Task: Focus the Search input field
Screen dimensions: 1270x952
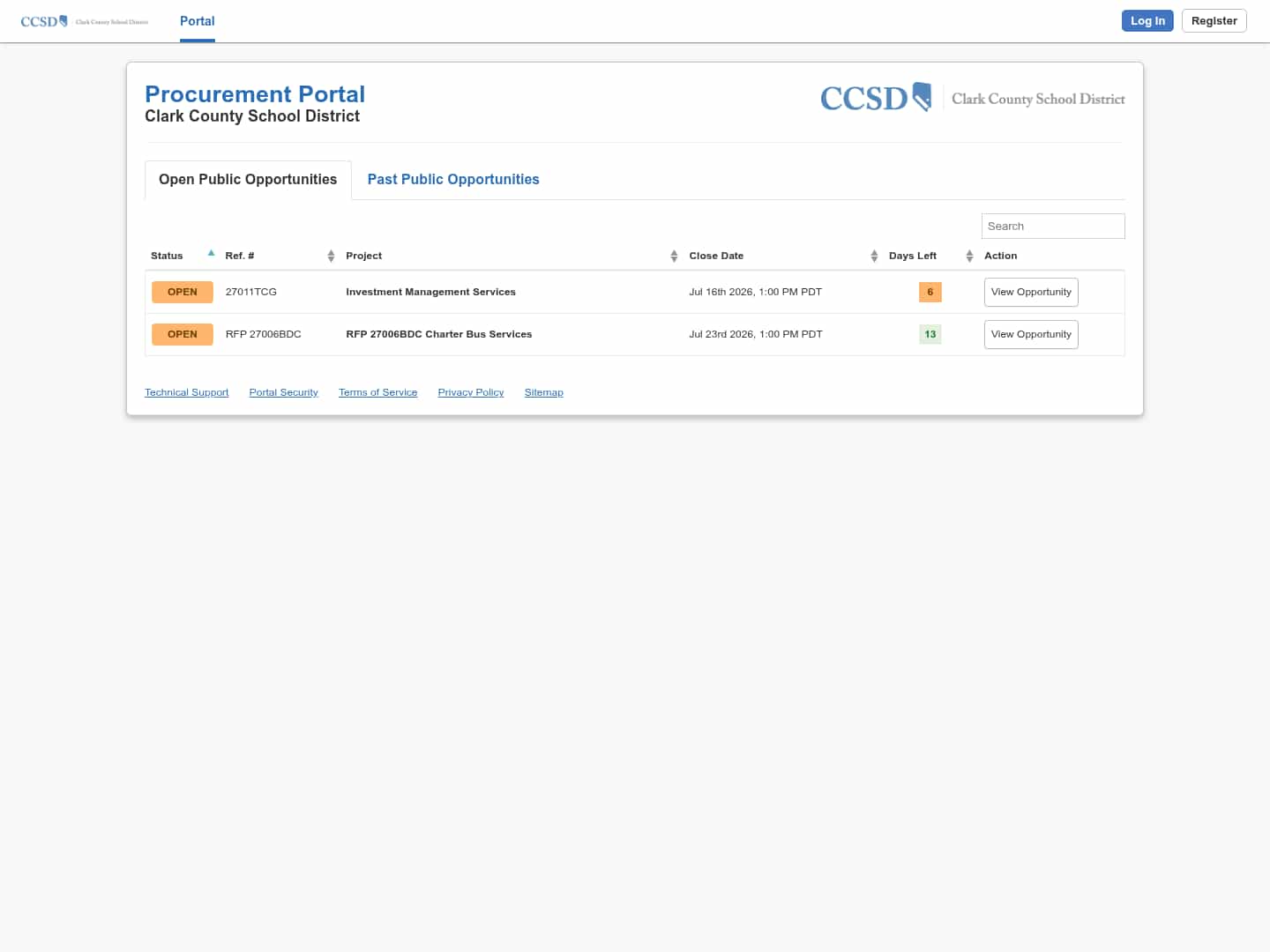Action: pos(1053,227)
